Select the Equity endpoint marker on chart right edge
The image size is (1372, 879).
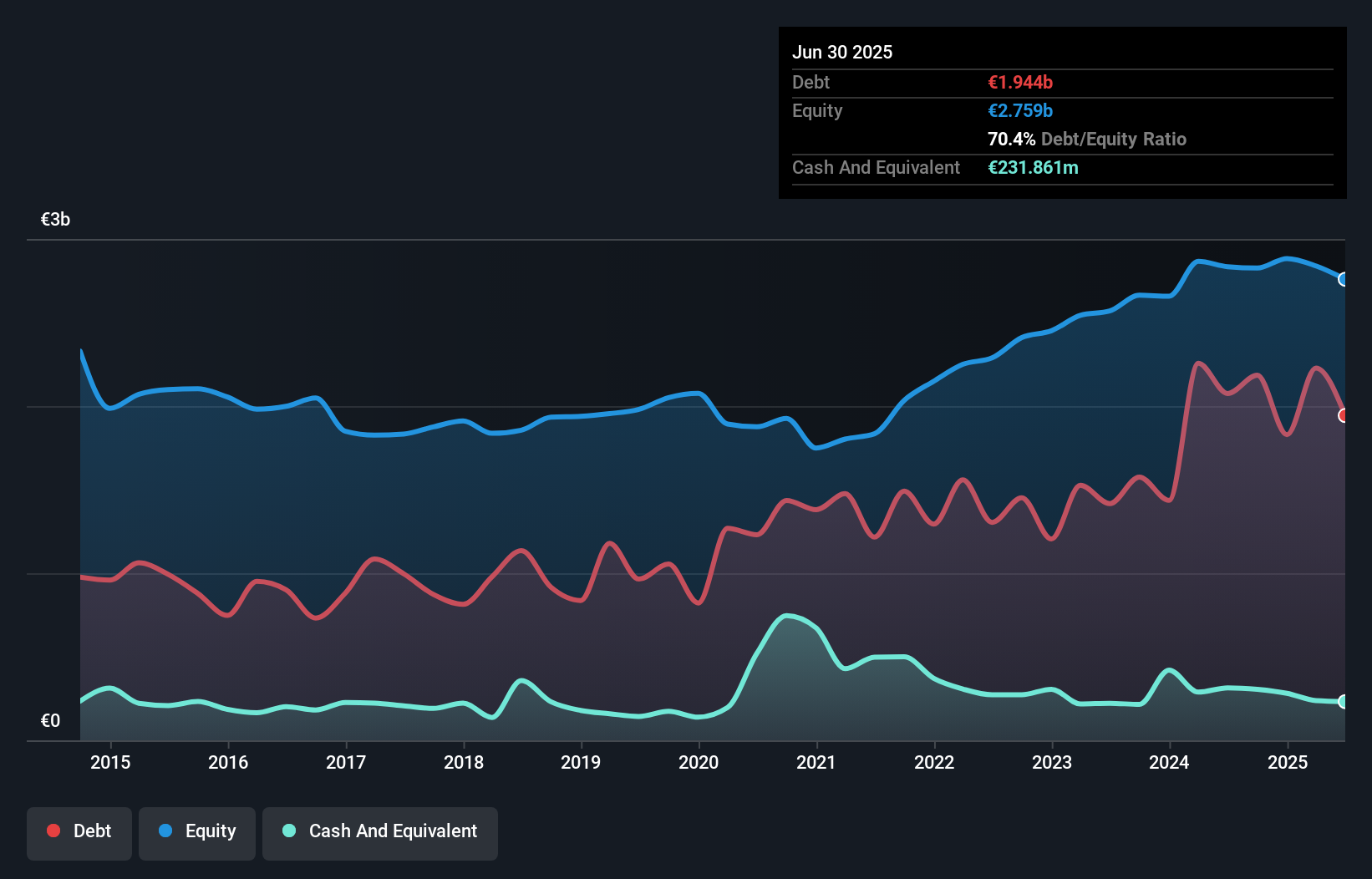pos(1344,278)
